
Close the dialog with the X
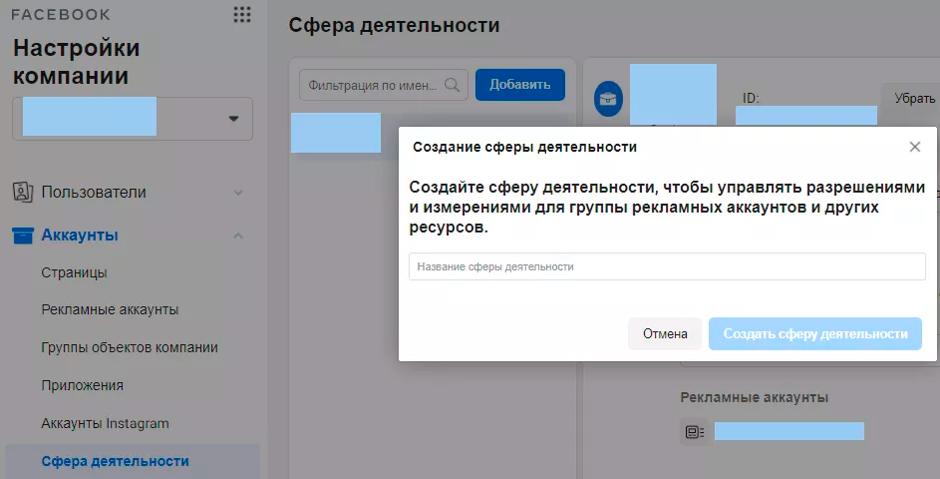(x=915, y=147)
